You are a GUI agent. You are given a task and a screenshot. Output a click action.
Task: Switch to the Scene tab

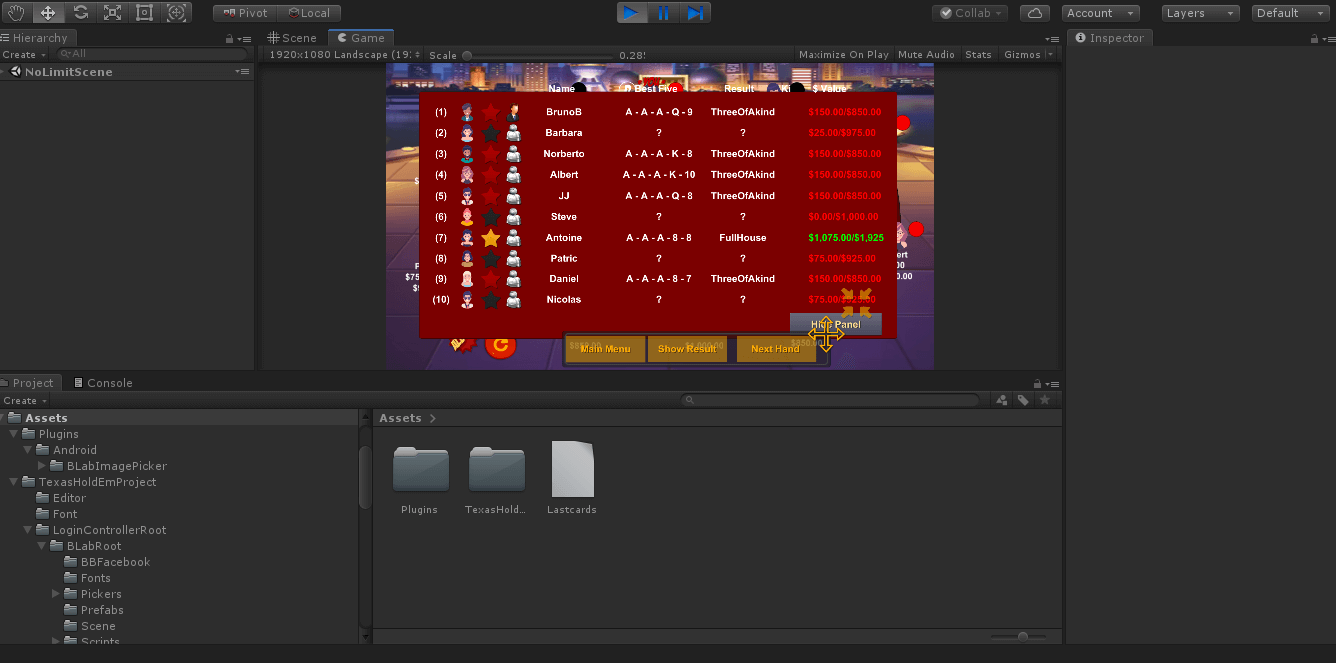coord(292,38)
